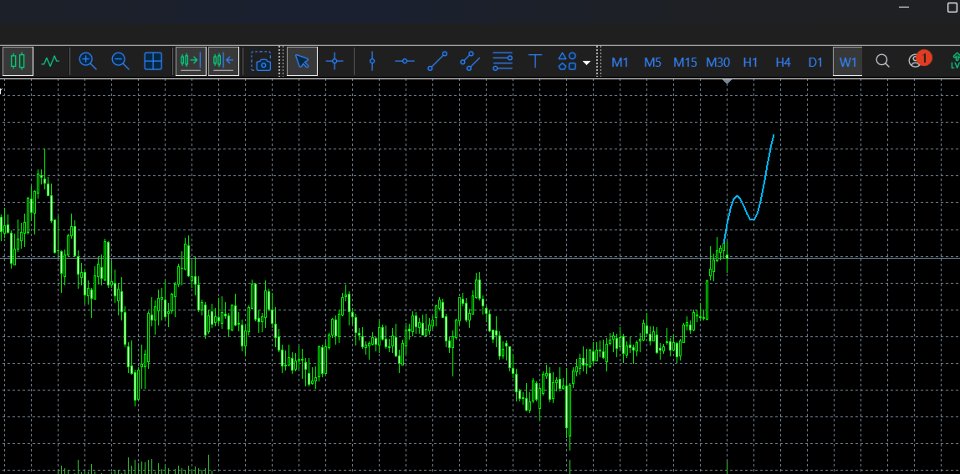Open the shapes objects tool
The image size is (960, 474).
click(568, 61)
